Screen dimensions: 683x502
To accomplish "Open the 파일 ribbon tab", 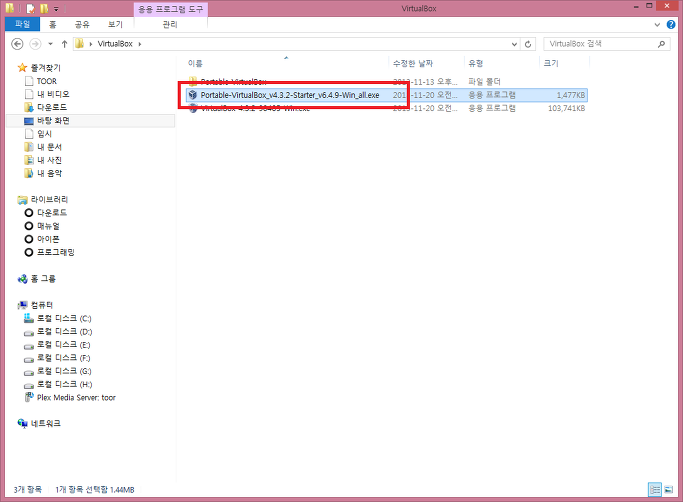I will click(x=22, y=24).
